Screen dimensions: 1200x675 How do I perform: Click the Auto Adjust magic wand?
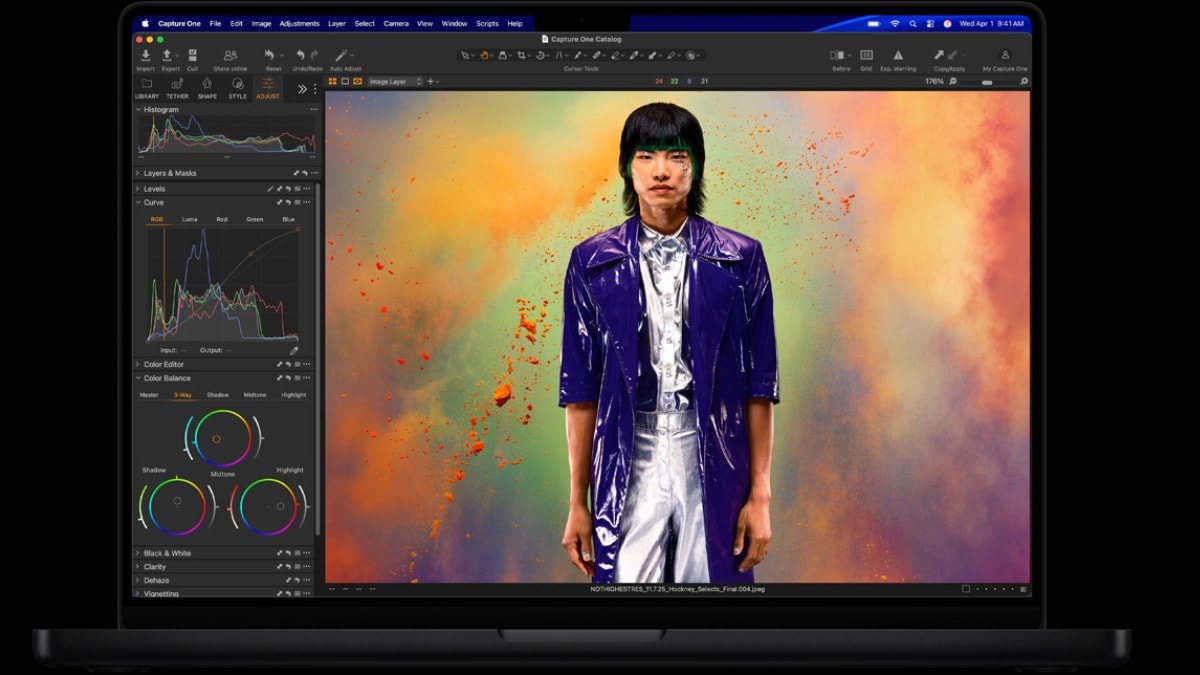click(341, 55)
